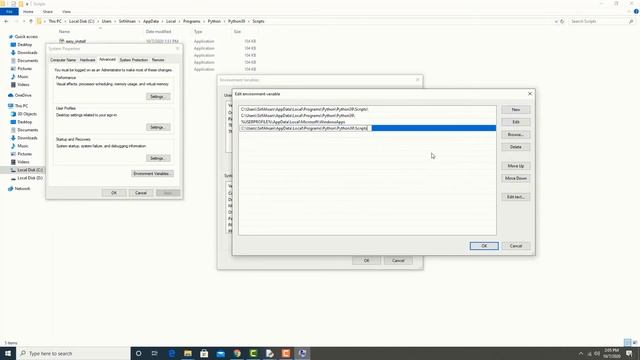Image resolution: width=640 pixels, height=360 pixels.
Task: Switch to details view icon in status bar
Action: (x=628, y=343)
